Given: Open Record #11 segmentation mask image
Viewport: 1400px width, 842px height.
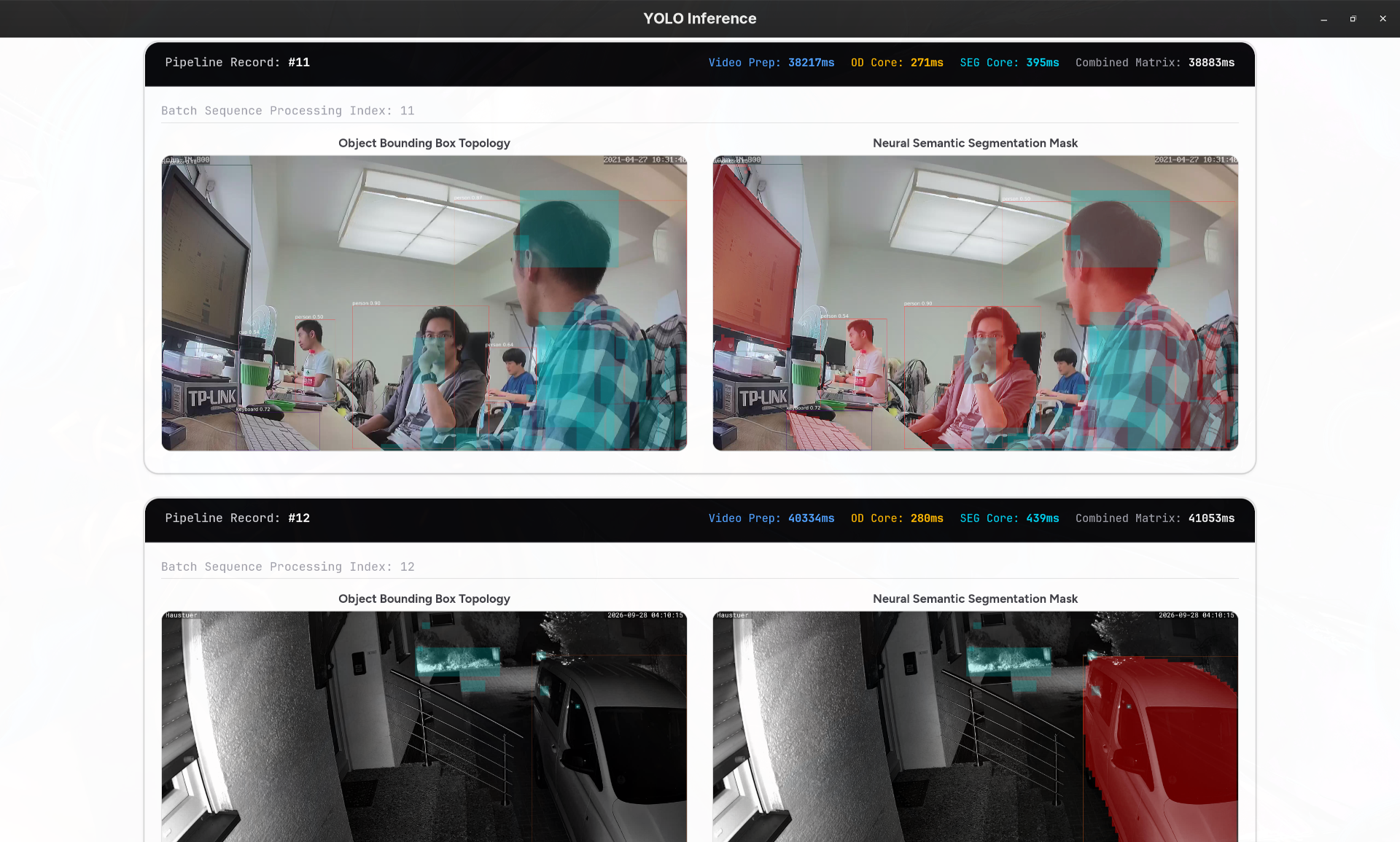Looking at the screenshot, I should (976, 303).
